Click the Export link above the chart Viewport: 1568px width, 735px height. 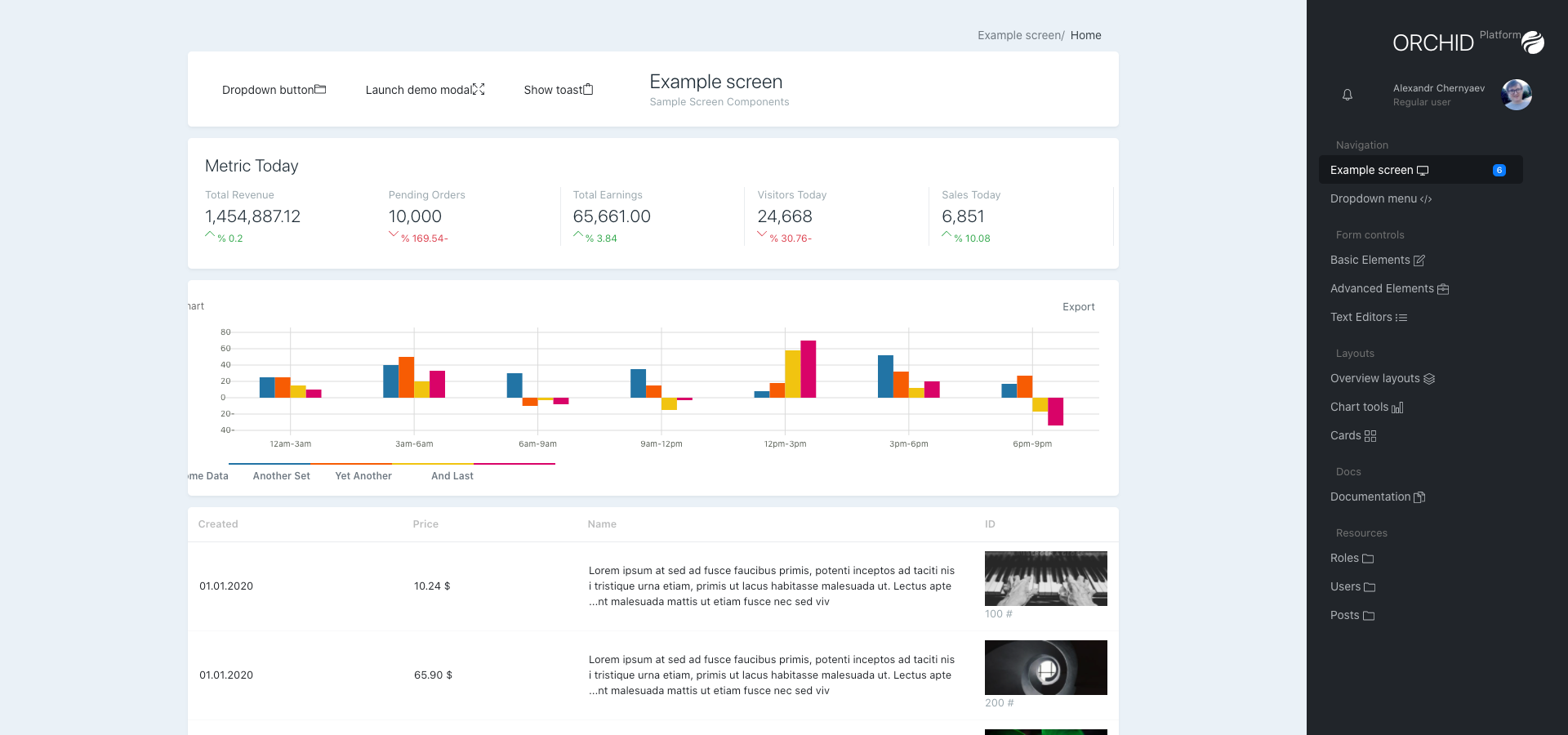(1079, 306)
